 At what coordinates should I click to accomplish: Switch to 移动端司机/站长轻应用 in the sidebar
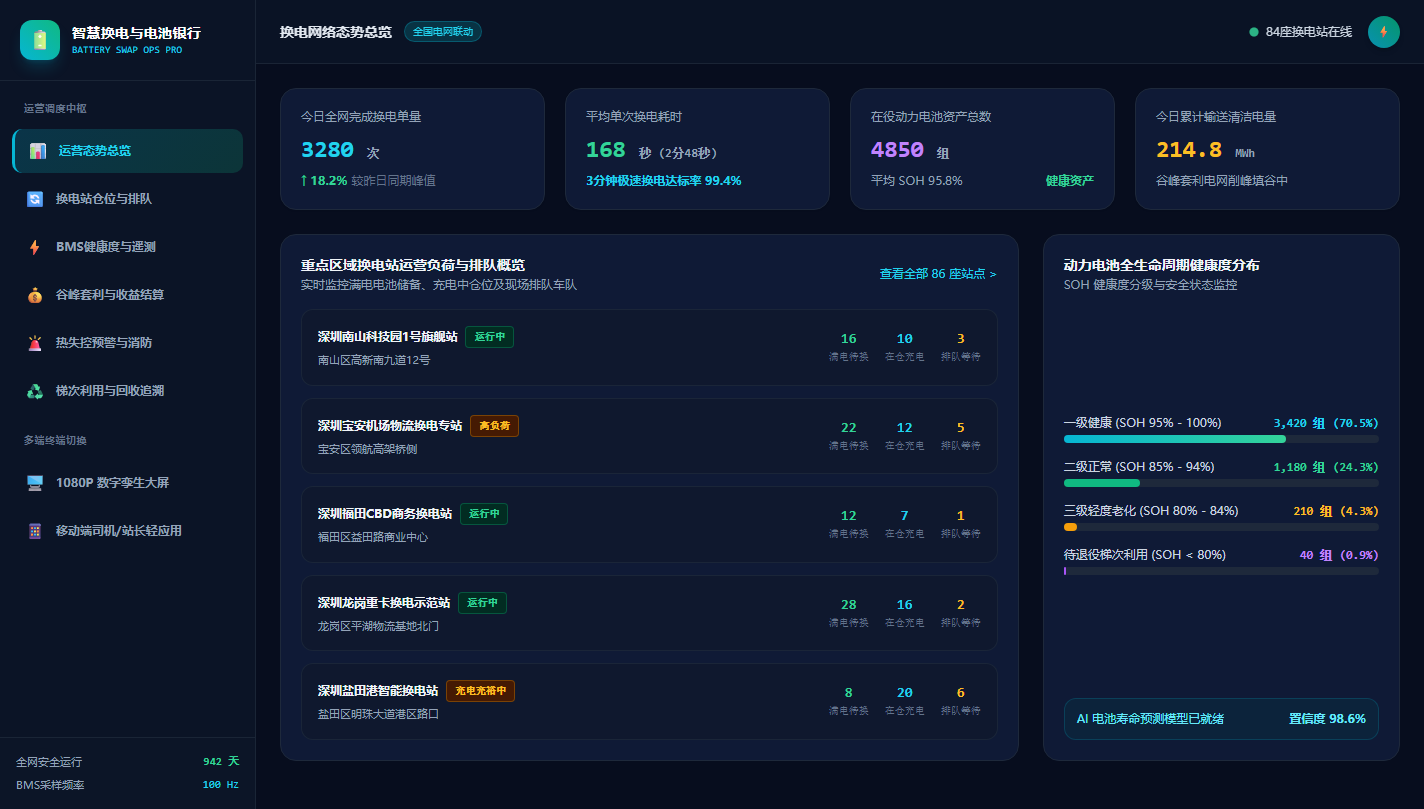(x=127, y=531)
